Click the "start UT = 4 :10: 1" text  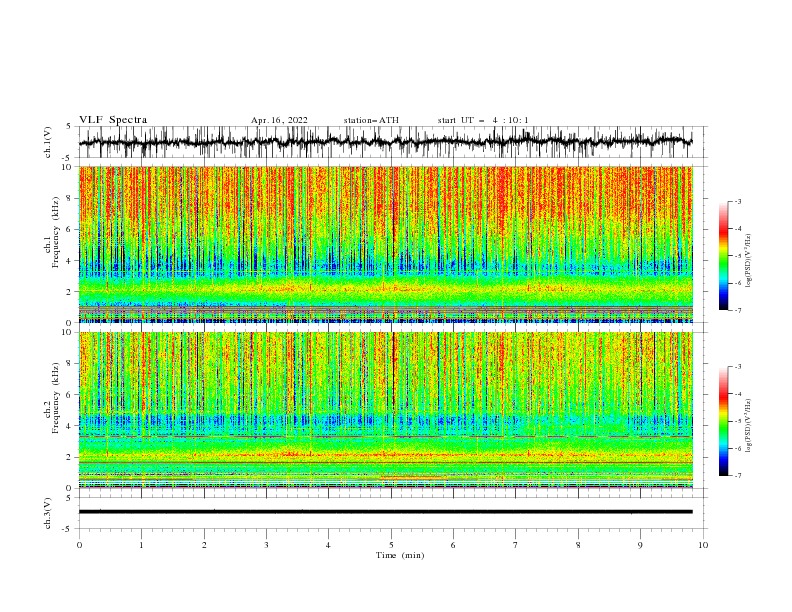[x=483, y=120]
